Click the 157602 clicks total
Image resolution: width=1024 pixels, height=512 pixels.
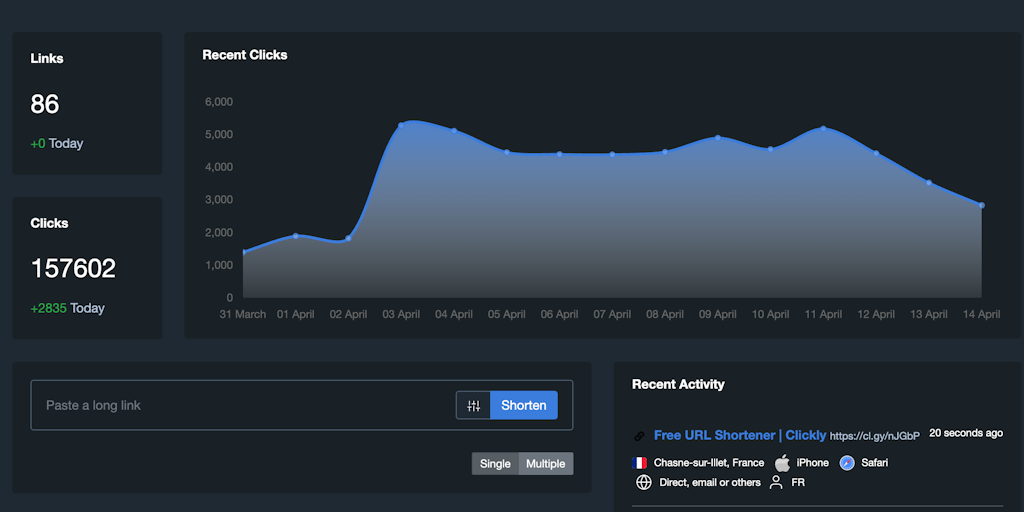point(73,269)
